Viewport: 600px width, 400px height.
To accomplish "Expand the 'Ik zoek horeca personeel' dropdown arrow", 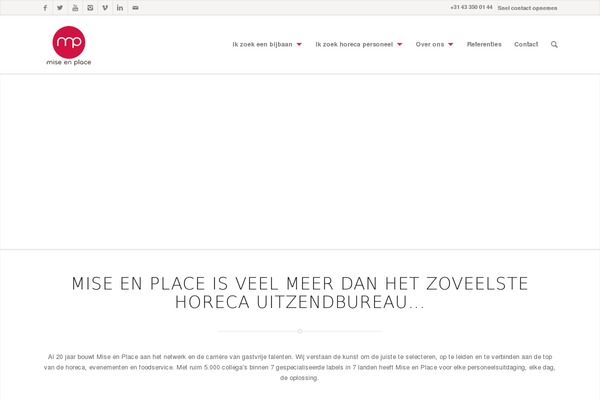I will click(400, 44).
